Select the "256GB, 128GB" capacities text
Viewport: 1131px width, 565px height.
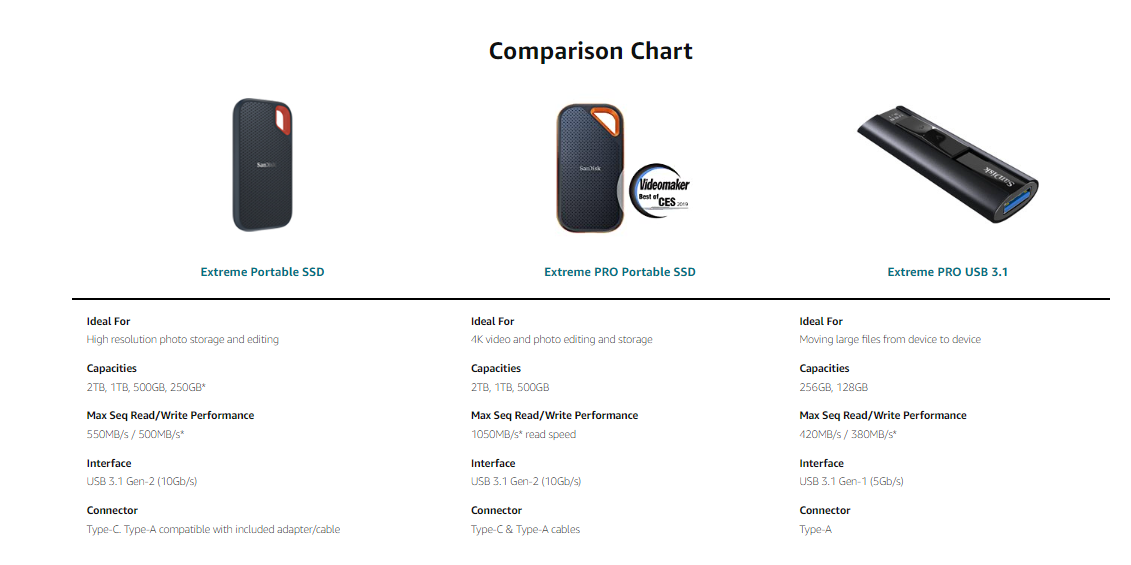coord(833,387)
